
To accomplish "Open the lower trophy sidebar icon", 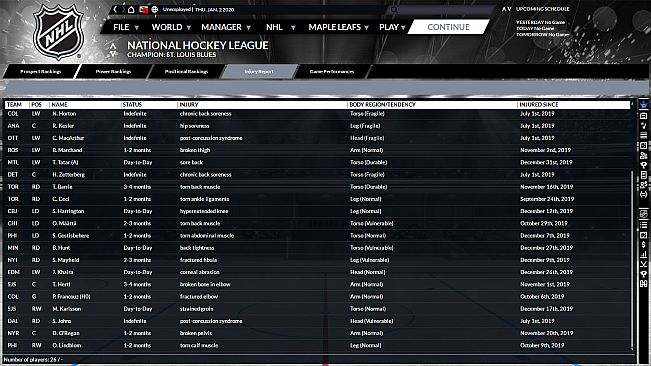I will tap(644, 274).
